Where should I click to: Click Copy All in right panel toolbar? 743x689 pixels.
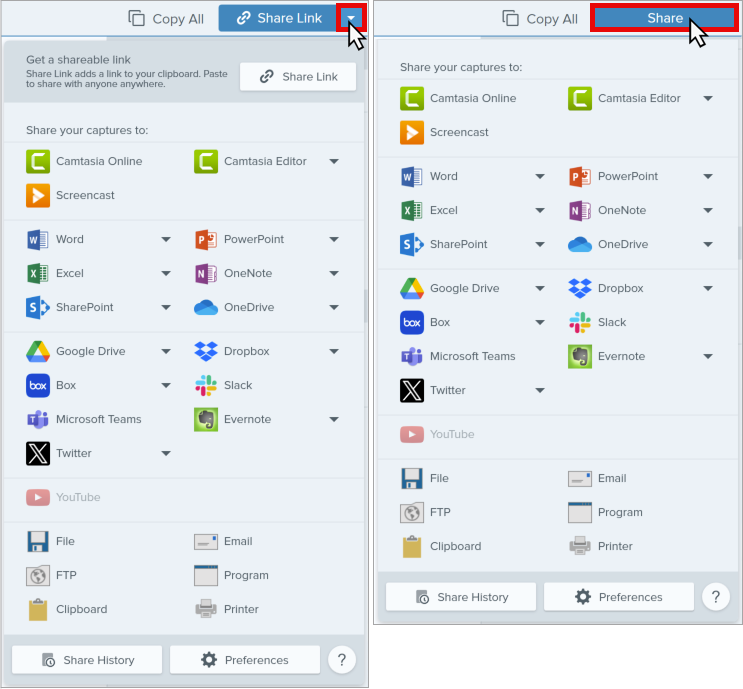point(540,19)
